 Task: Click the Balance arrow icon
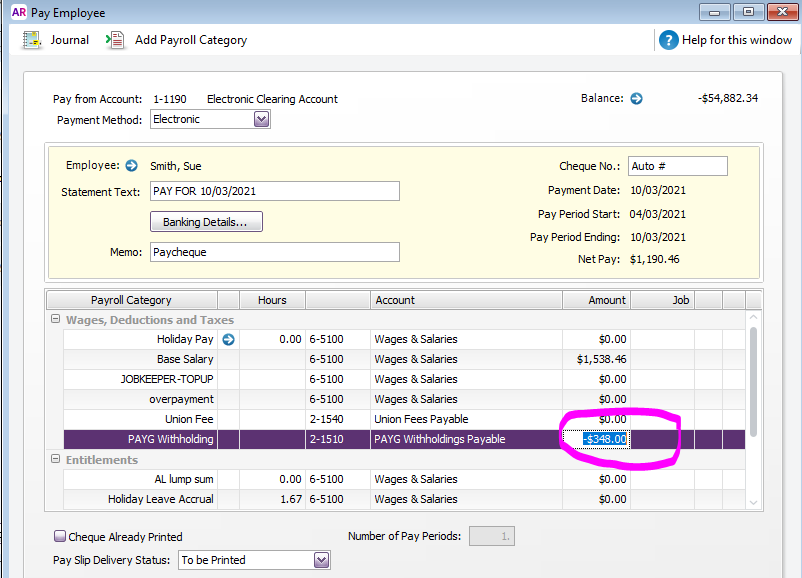pos(636,98)
